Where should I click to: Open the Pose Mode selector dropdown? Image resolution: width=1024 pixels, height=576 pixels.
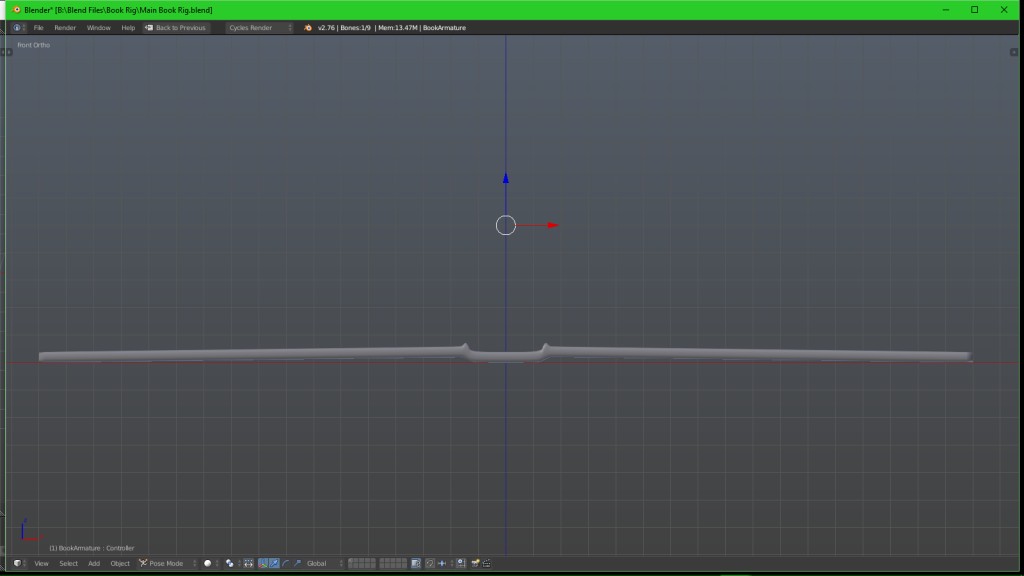(165, 563)
